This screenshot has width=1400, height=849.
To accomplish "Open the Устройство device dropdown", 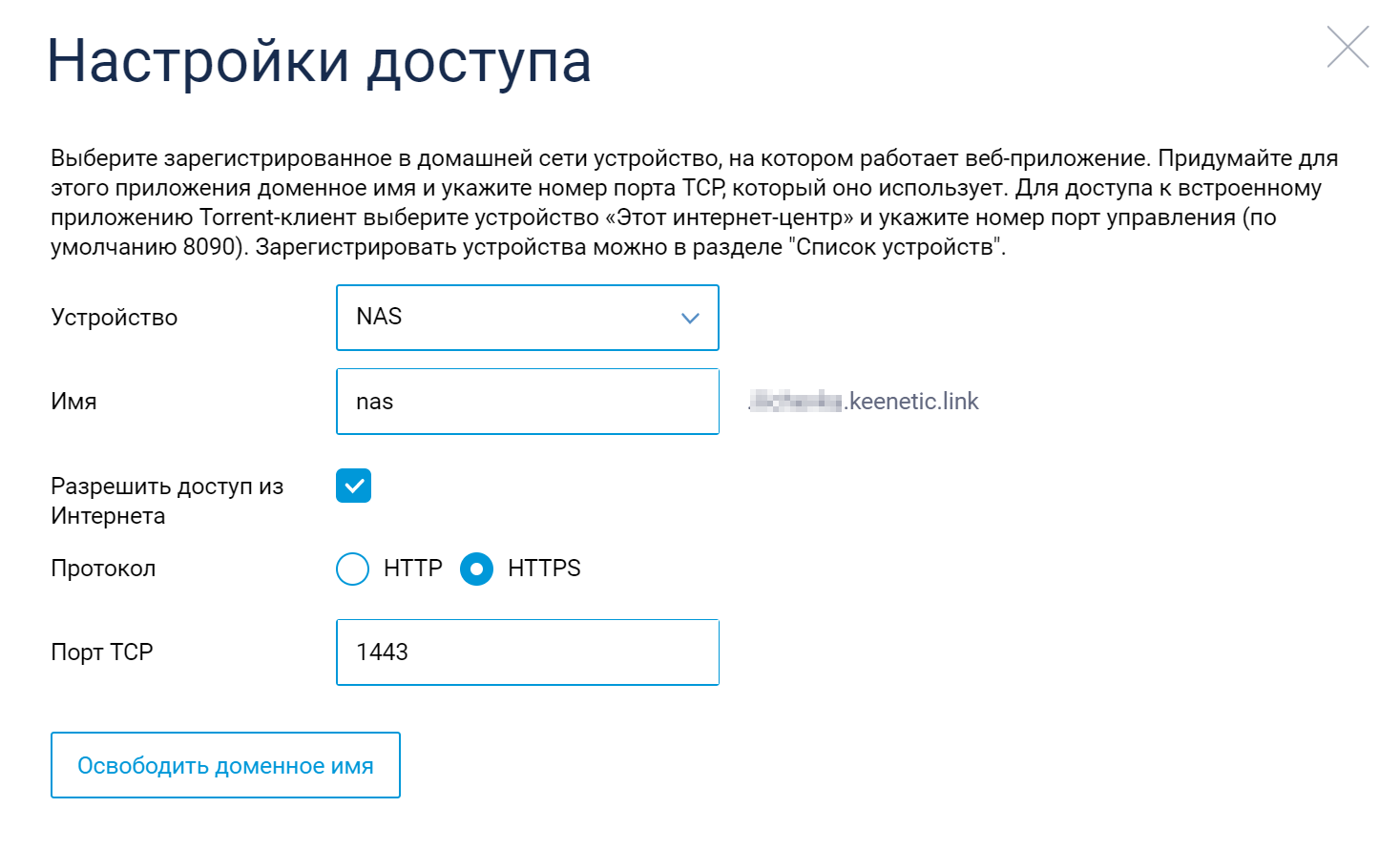I will (528, 318).
